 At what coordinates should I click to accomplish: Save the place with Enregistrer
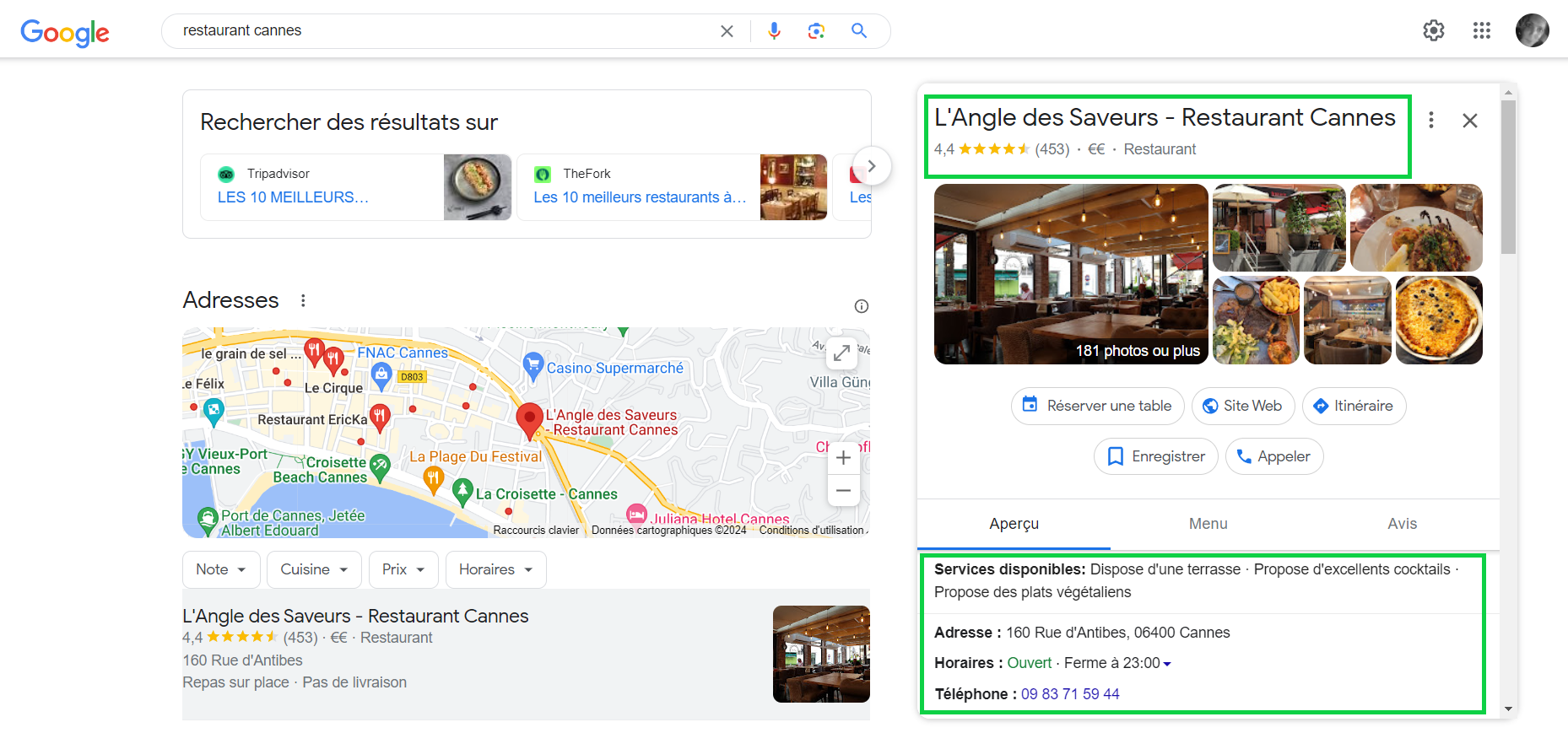click(1155, 456)
